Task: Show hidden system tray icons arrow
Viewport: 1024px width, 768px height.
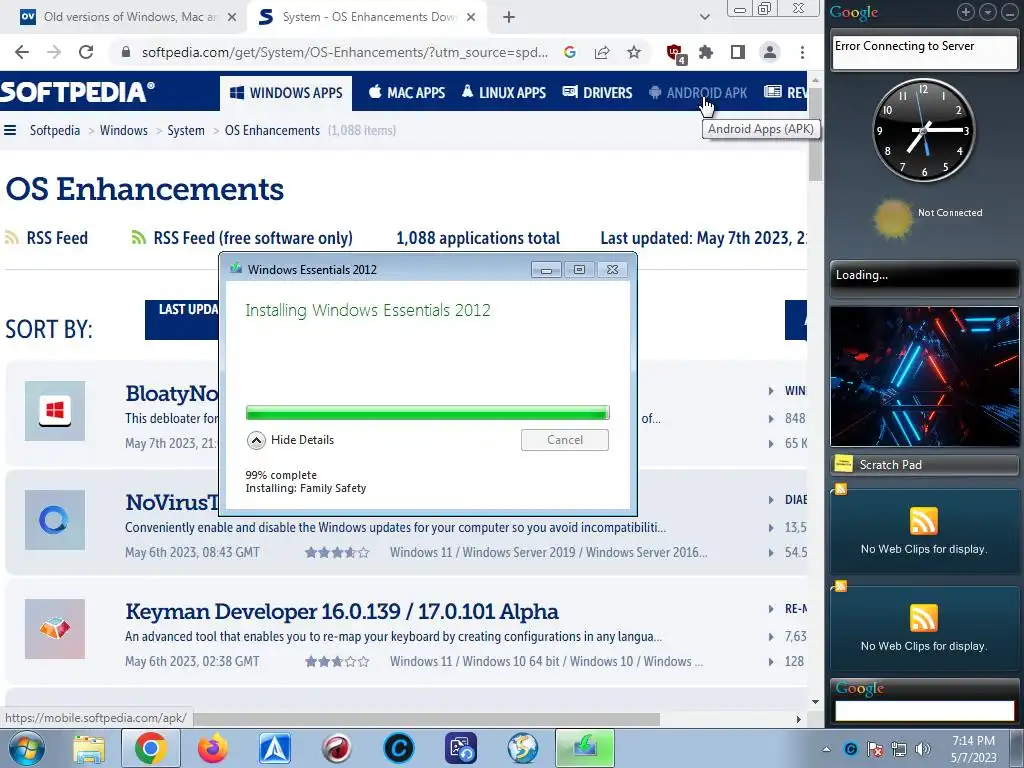Action: tap(826, 749)
